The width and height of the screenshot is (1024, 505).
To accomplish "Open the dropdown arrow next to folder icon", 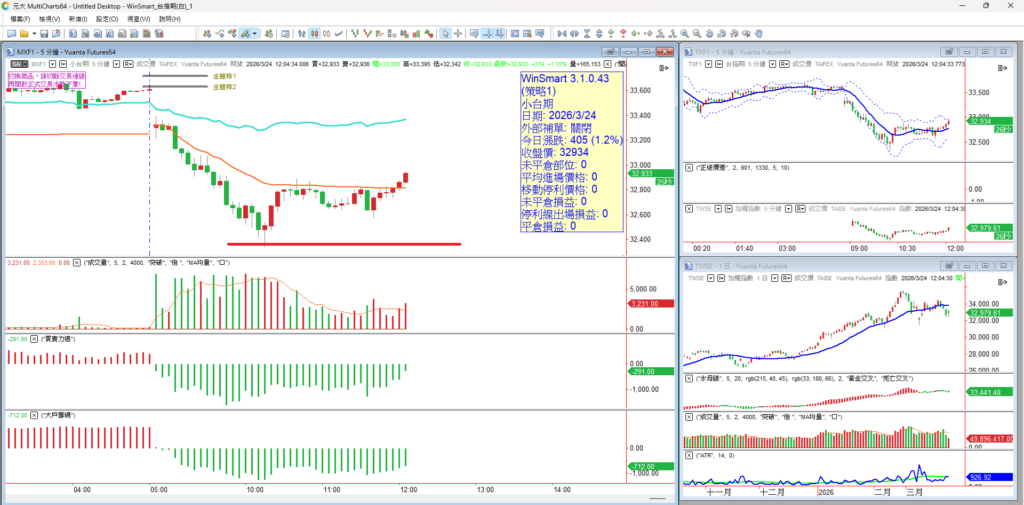I will tap(34, 33).
